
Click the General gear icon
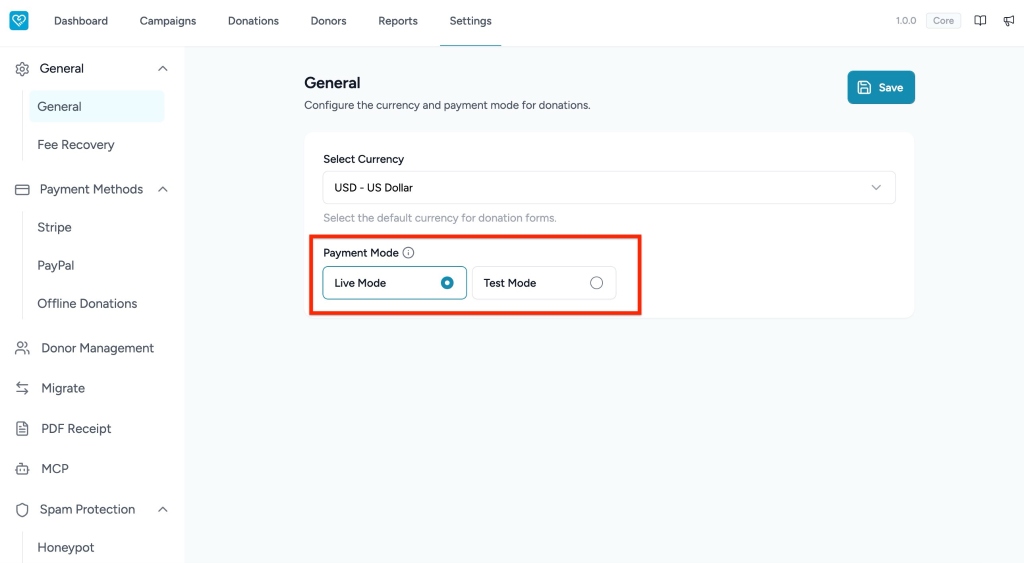coord(22,69)
